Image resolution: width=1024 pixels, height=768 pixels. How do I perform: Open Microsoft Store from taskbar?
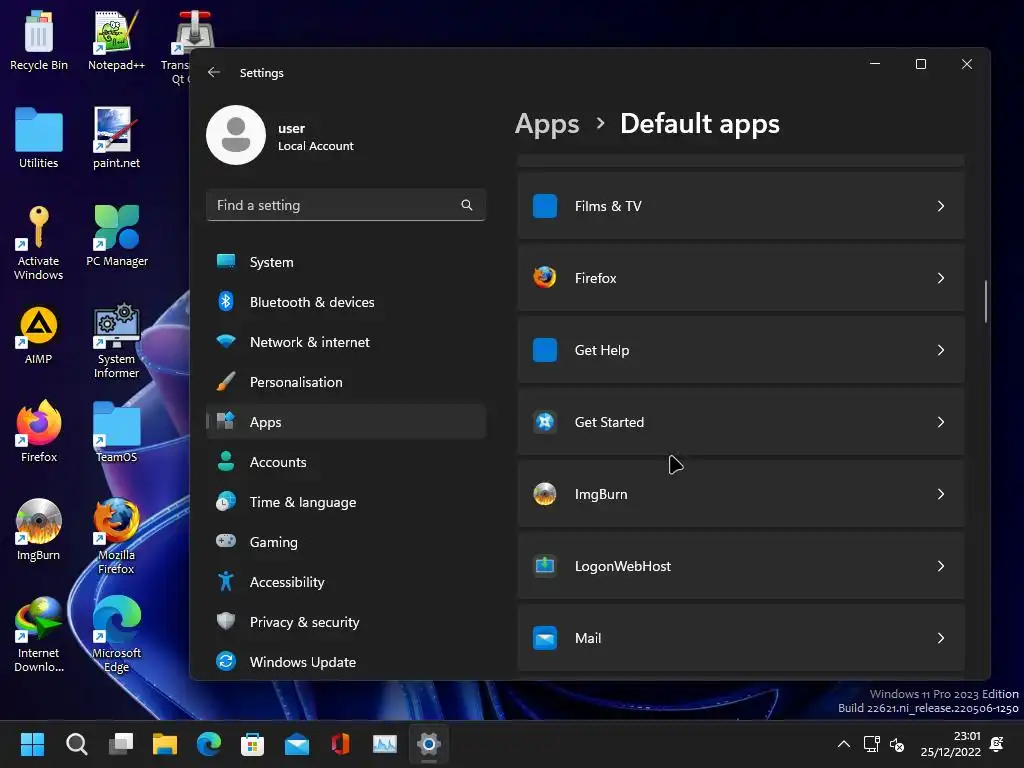click(x=253, y=744)
